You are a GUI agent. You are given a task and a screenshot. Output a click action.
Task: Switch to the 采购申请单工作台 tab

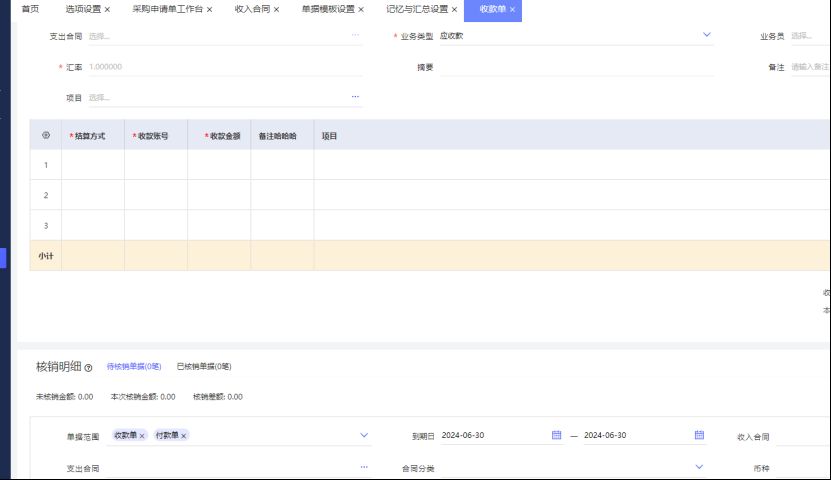[x=167, y=9]
